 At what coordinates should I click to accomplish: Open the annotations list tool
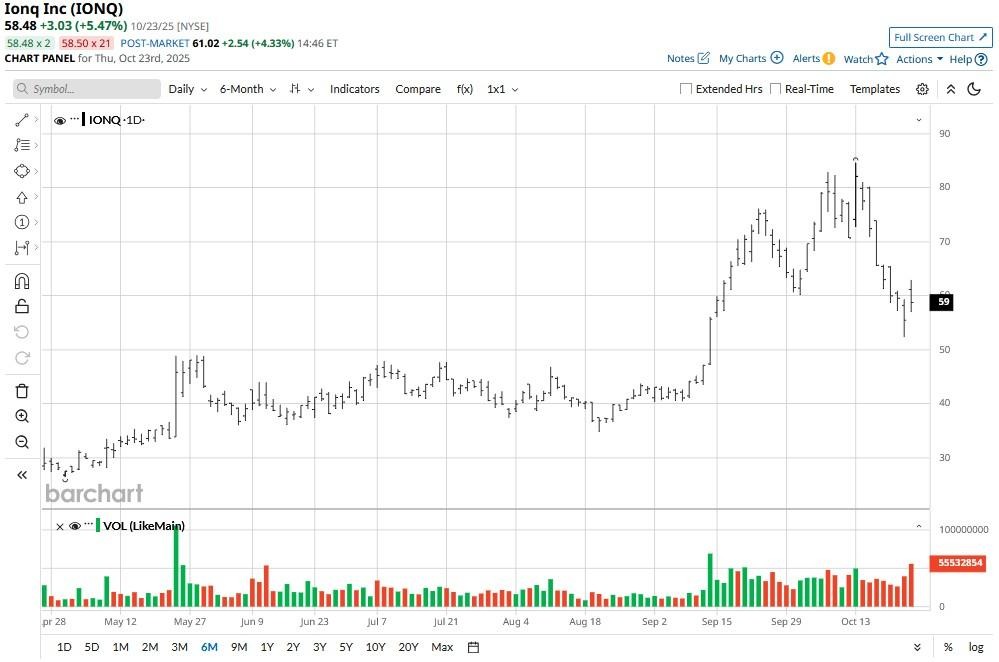point(22,144)
